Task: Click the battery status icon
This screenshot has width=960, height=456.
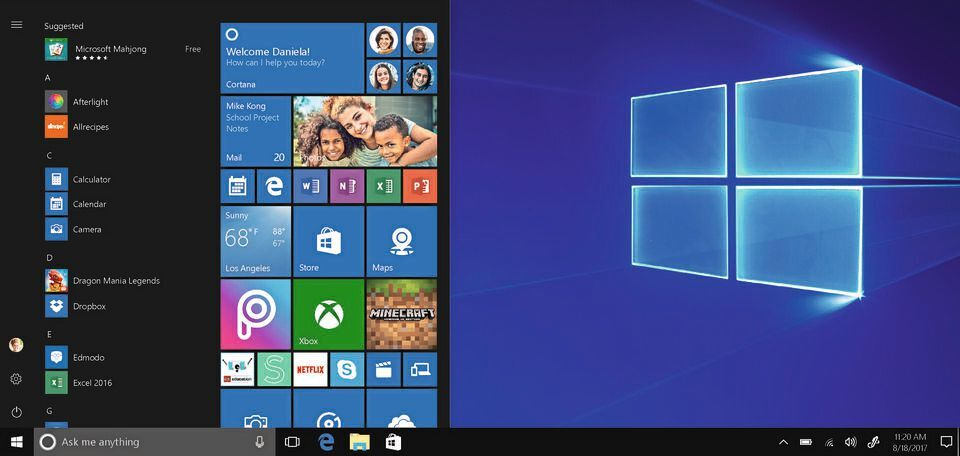Action: click(x=806, y=442)
